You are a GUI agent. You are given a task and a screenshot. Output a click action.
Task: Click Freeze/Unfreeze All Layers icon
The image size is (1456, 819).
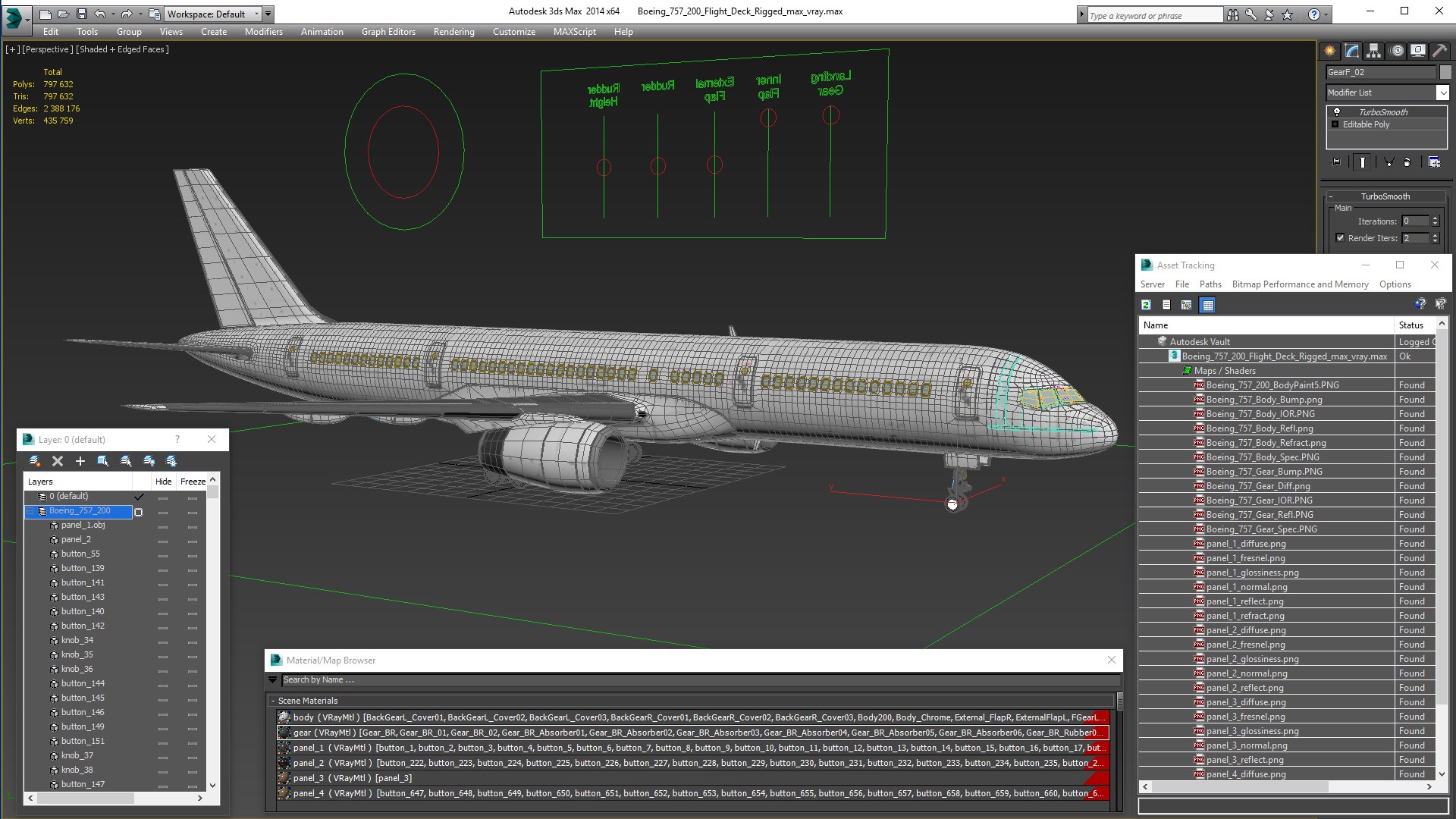pos(171,461)
